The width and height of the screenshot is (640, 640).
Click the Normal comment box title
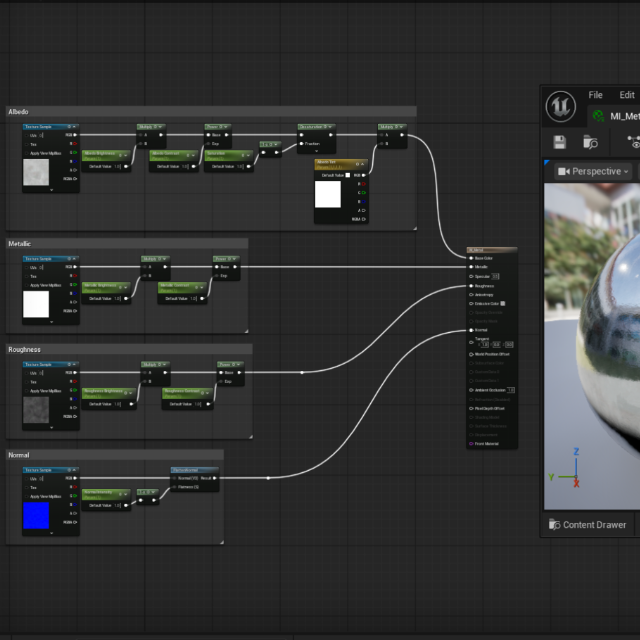click(18, 455)
